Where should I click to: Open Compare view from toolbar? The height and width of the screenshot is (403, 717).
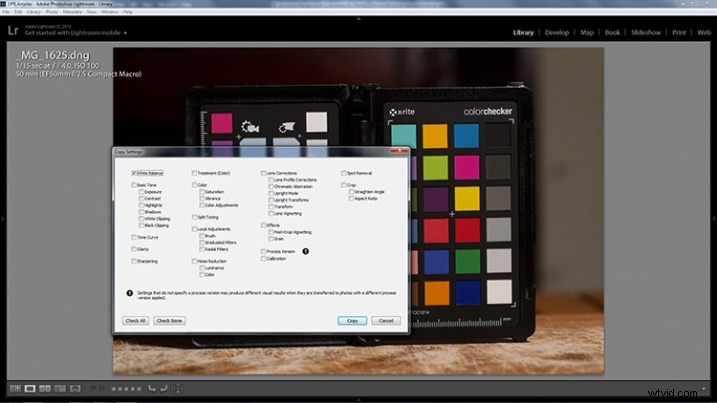[x=45, y=388]
